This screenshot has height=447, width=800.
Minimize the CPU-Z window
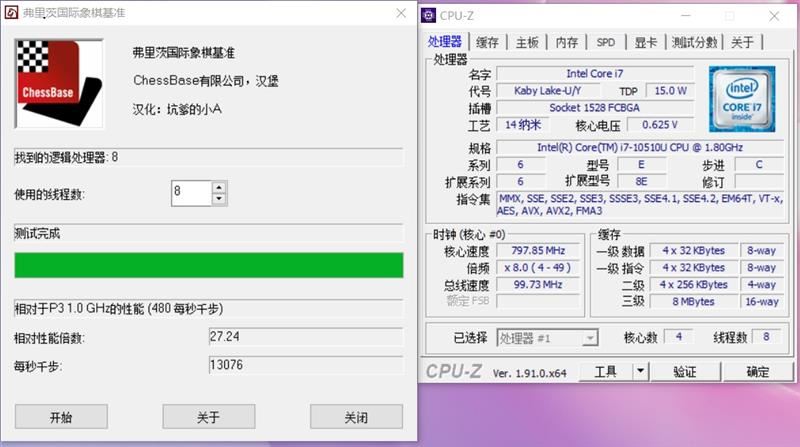[x=686, y=16]
